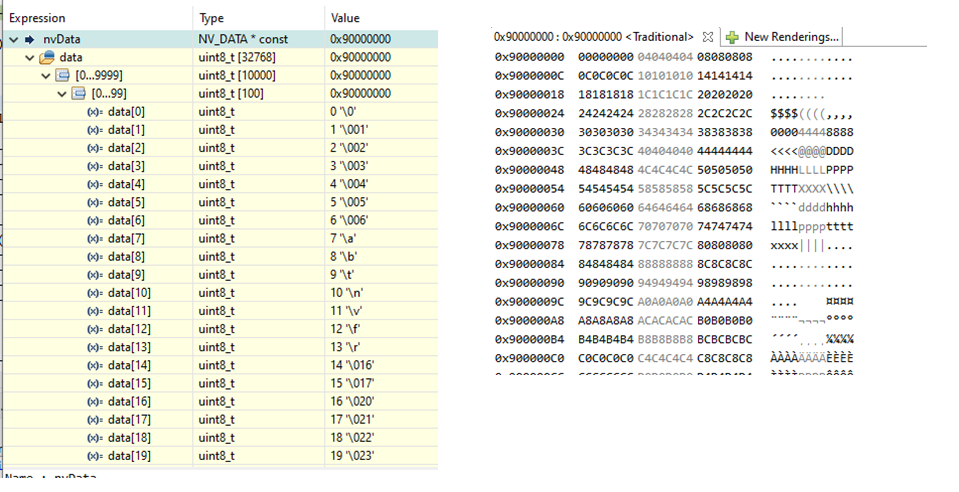Click the variable icon beside data[0]
This screenshot has height=492, width=959.
coord(95,112)
